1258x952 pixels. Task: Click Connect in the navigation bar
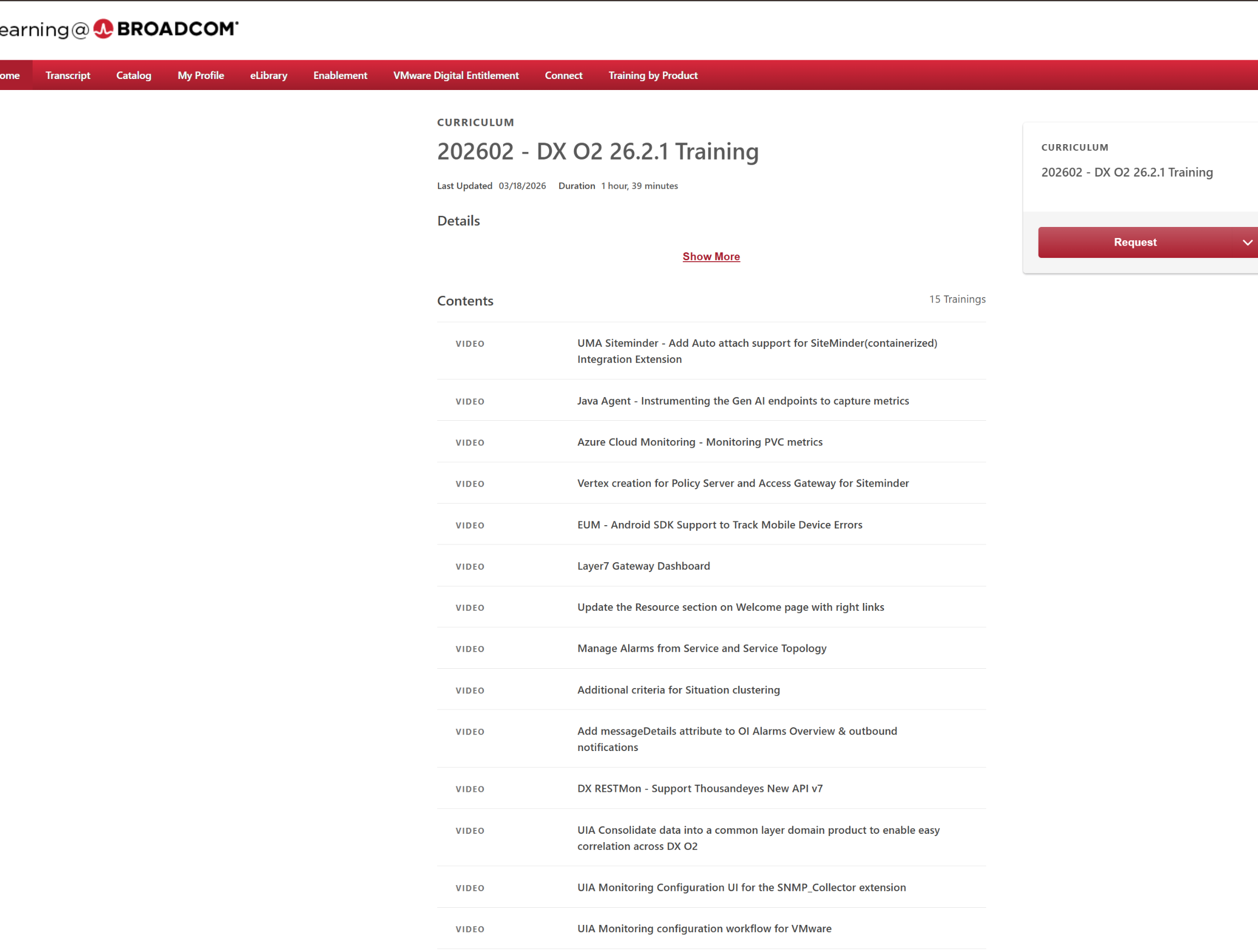pyautogui.click(x=564, y=75)
